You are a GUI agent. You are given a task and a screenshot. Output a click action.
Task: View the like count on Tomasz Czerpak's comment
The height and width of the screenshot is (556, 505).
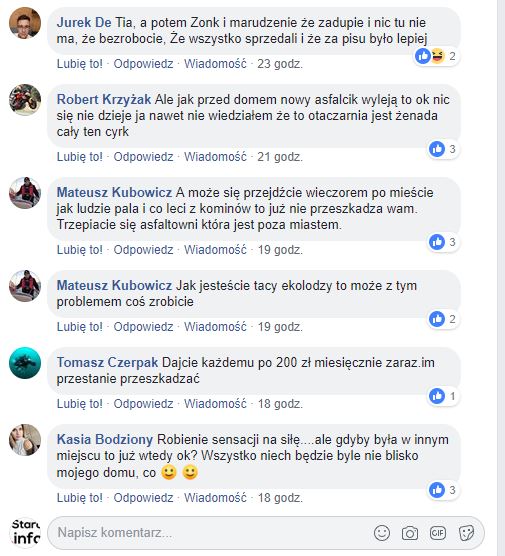click(x=443, y=396)
